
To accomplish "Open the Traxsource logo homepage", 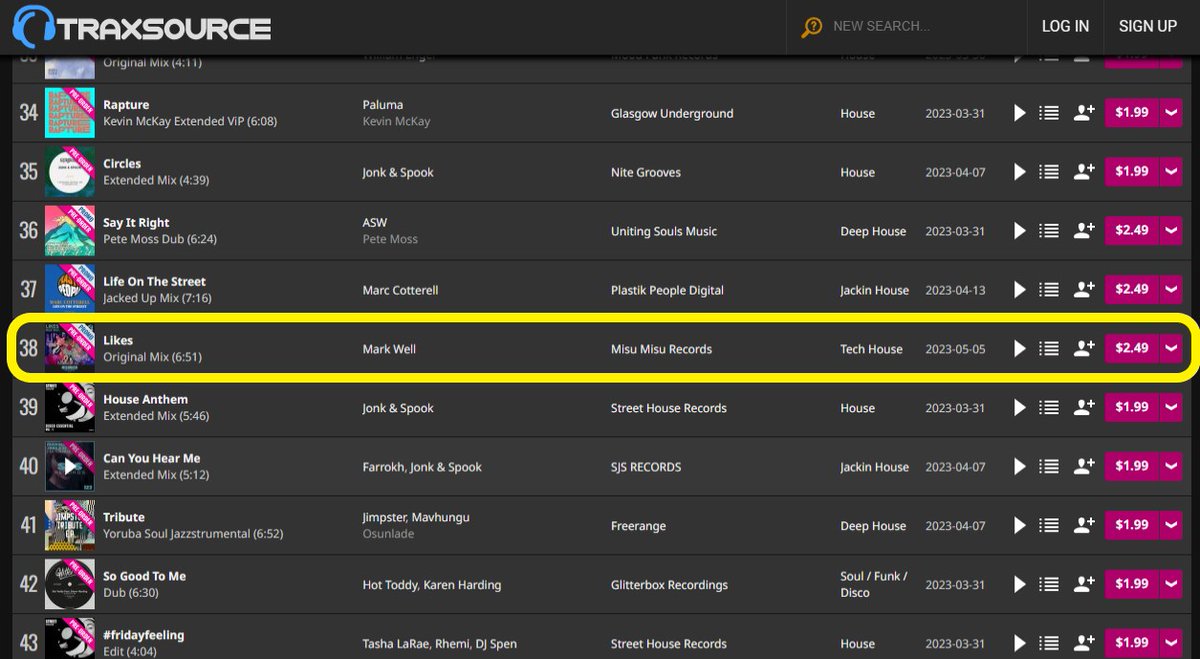I will coord(141,26).
